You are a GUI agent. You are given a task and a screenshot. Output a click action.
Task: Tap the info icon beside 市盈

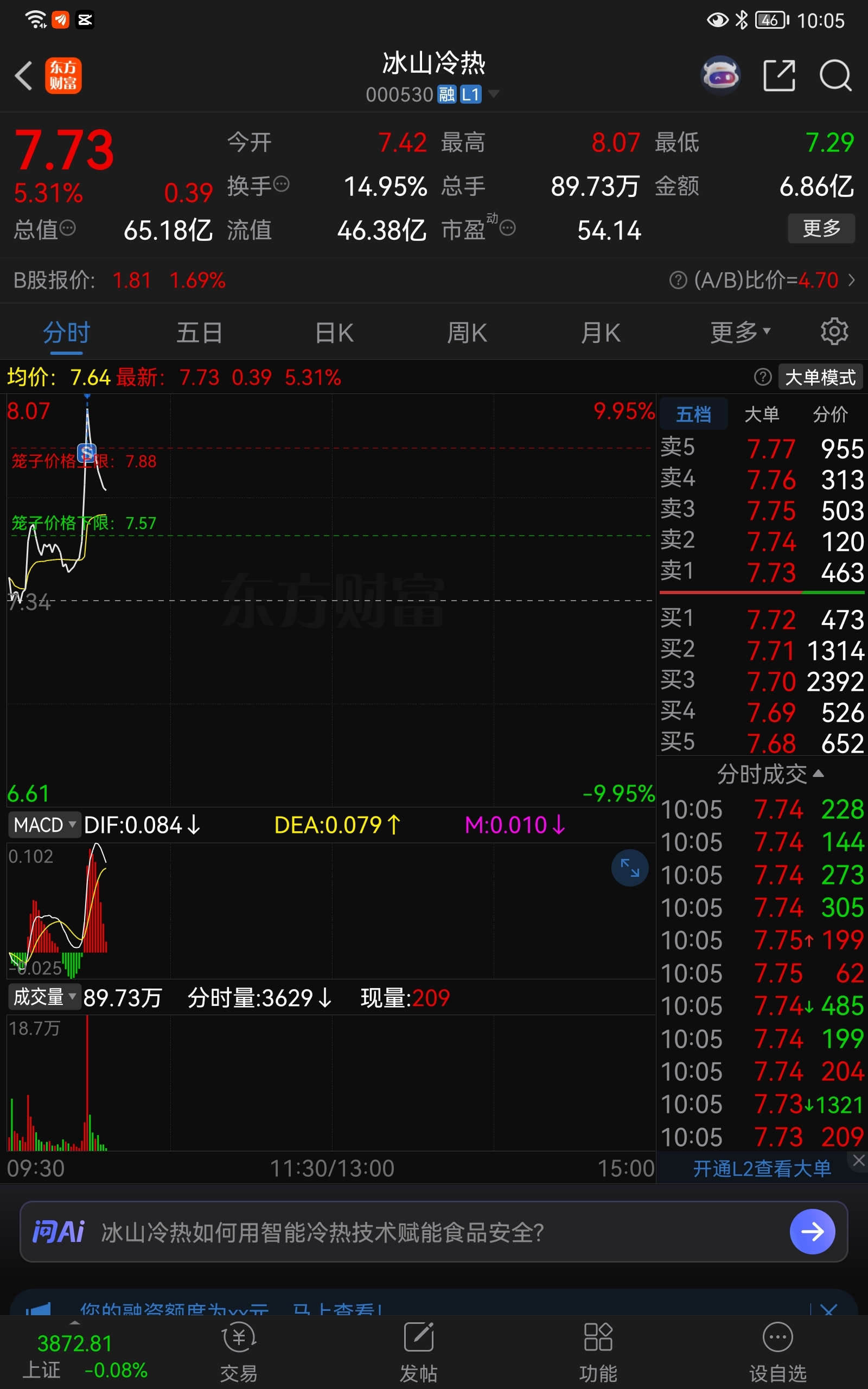click(x=507, y=228)
